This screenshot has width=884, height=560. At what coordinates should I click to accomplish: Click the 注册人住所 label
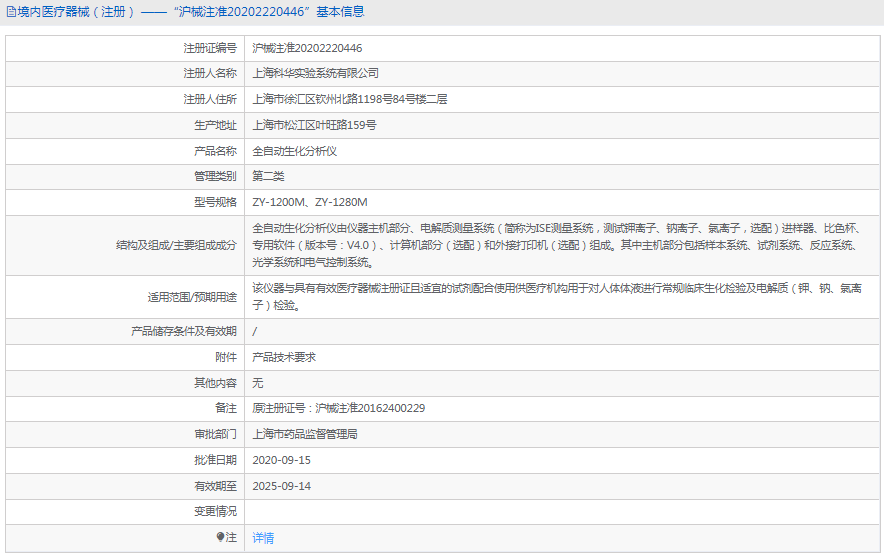pos(210,99)
